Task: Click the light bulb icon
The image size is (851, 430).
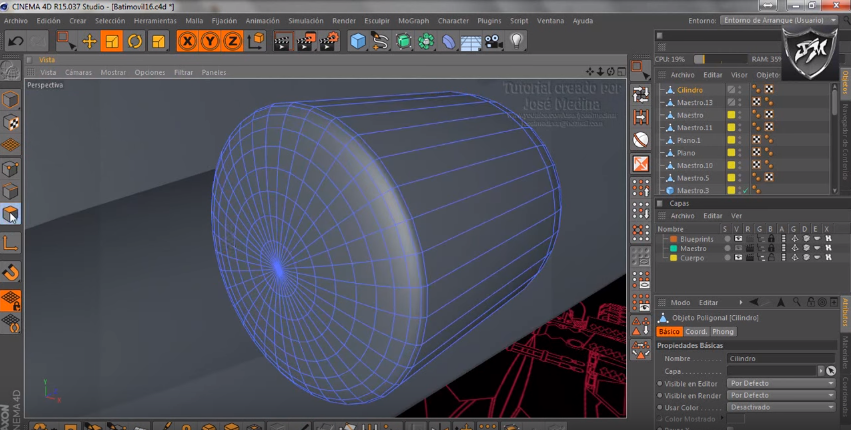Action: coord(516,41)
